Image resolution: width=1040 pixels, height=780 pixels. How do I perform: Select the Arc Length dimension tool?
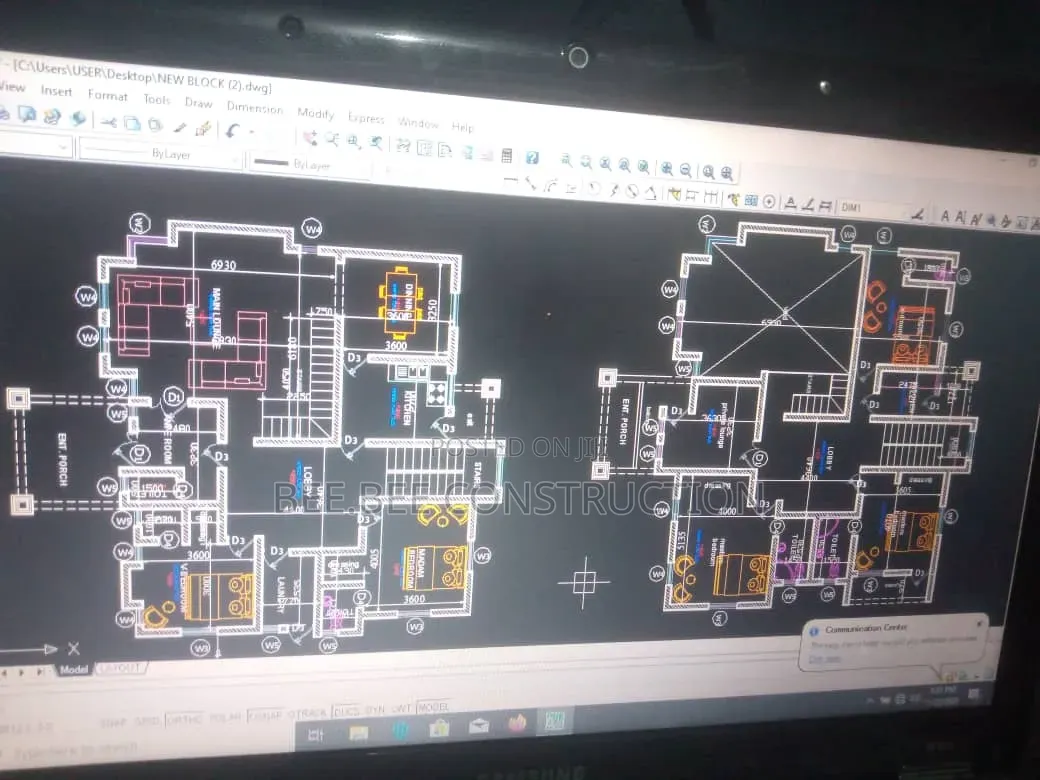click(551, 186)
